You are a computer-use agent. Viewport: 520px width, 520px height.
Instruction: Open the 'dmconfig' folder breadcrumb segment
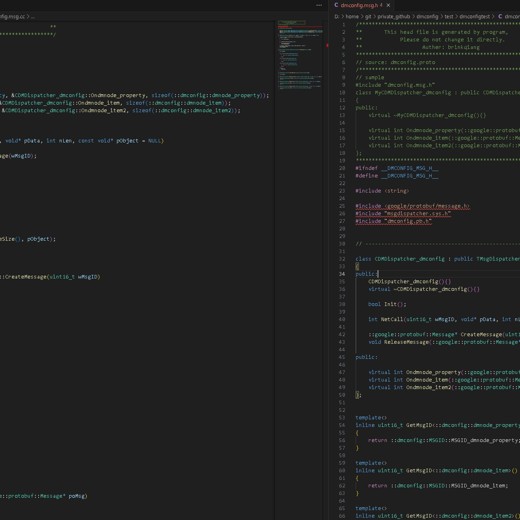(427, 16)
